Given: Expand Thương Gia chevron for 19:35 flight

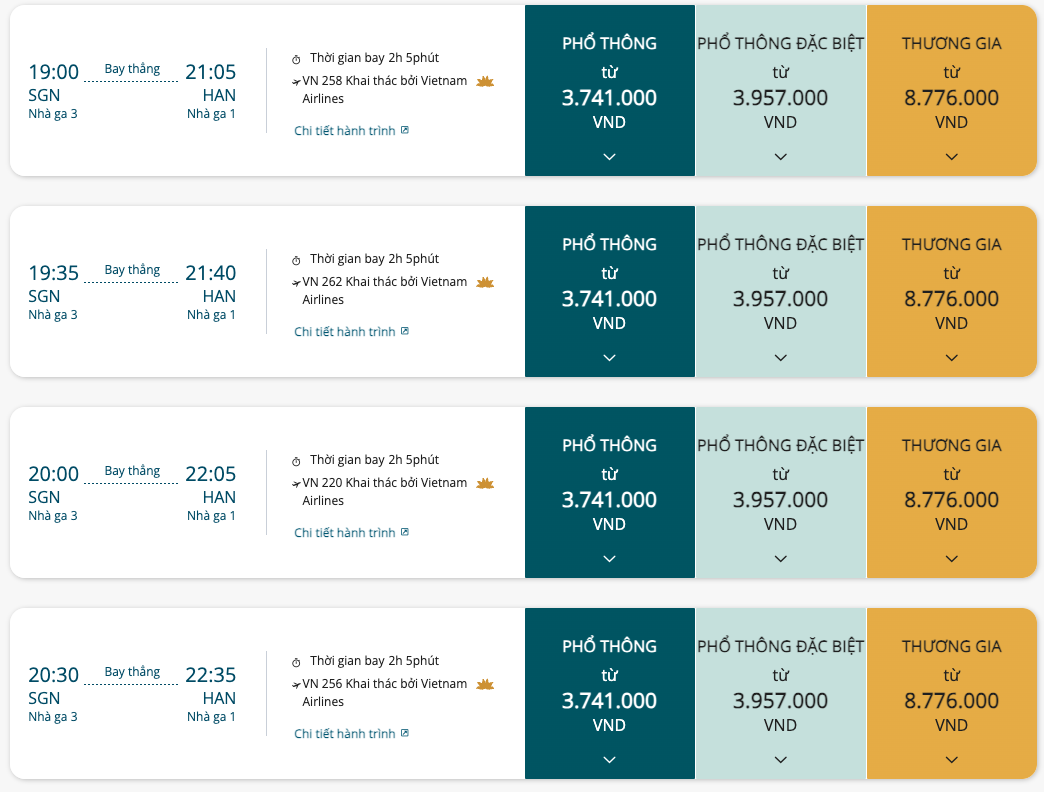Looking at the screenshot, I should coord(951,357).
